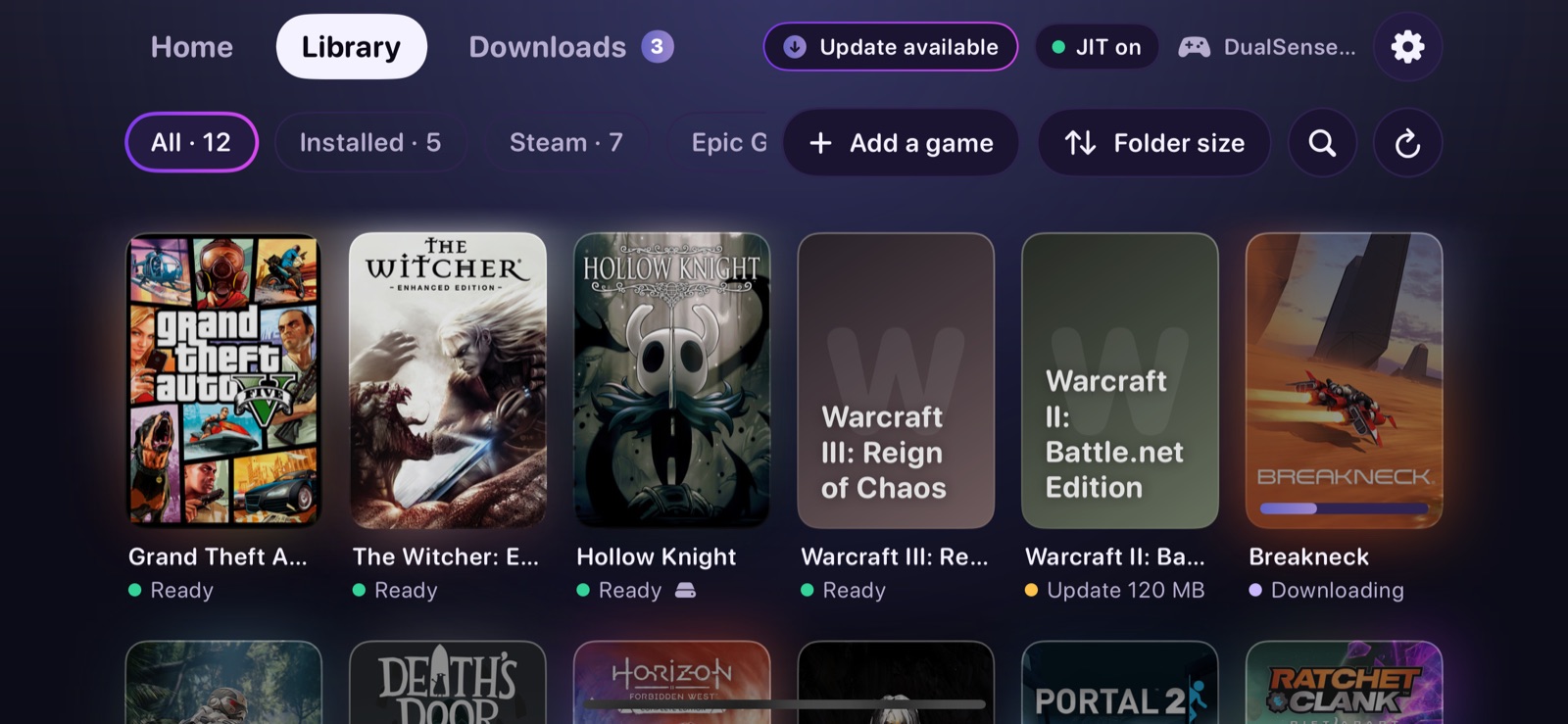Open the Warcraft II: Battle.net Edition card
The height and width of the screenshot is (724, 1568).
(1120, 380)
